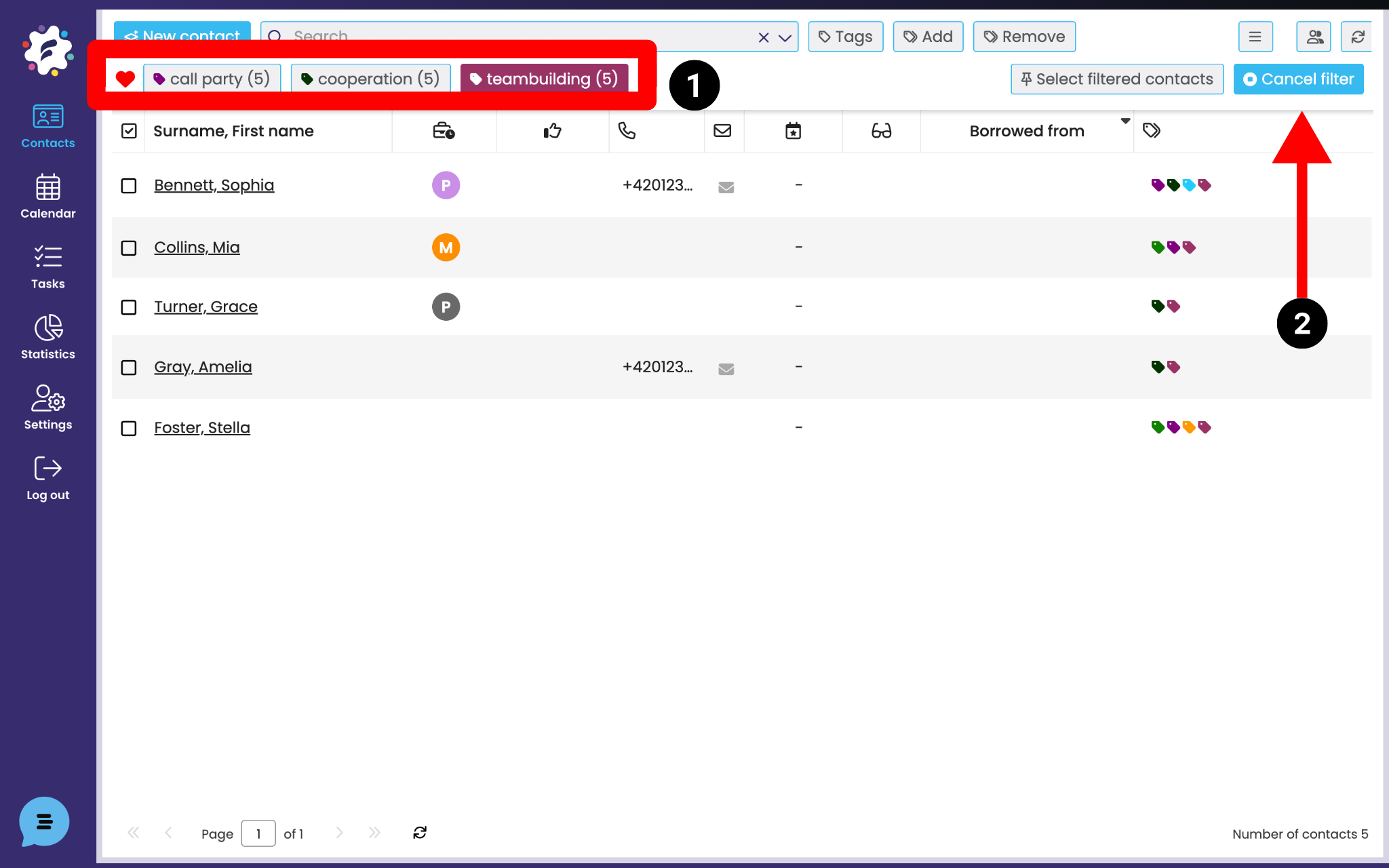Image resolution: width=1389 pixels, height=868 pixels.
Task: Click the email envelope for Bennett, Sophia
Action: point(726,186)
